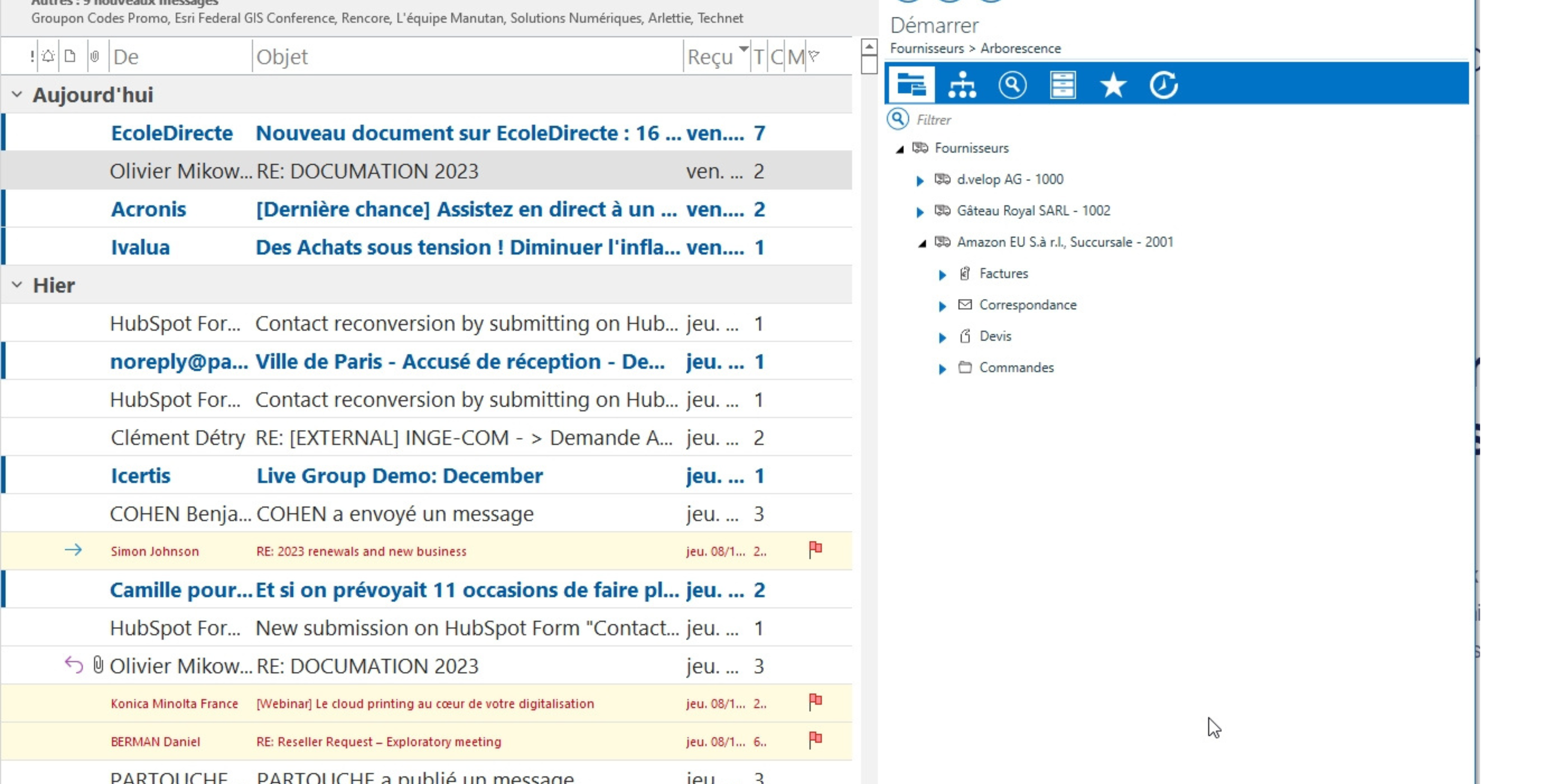
Task: Expand the Factures folder
Action: click(x=942, y=274)
